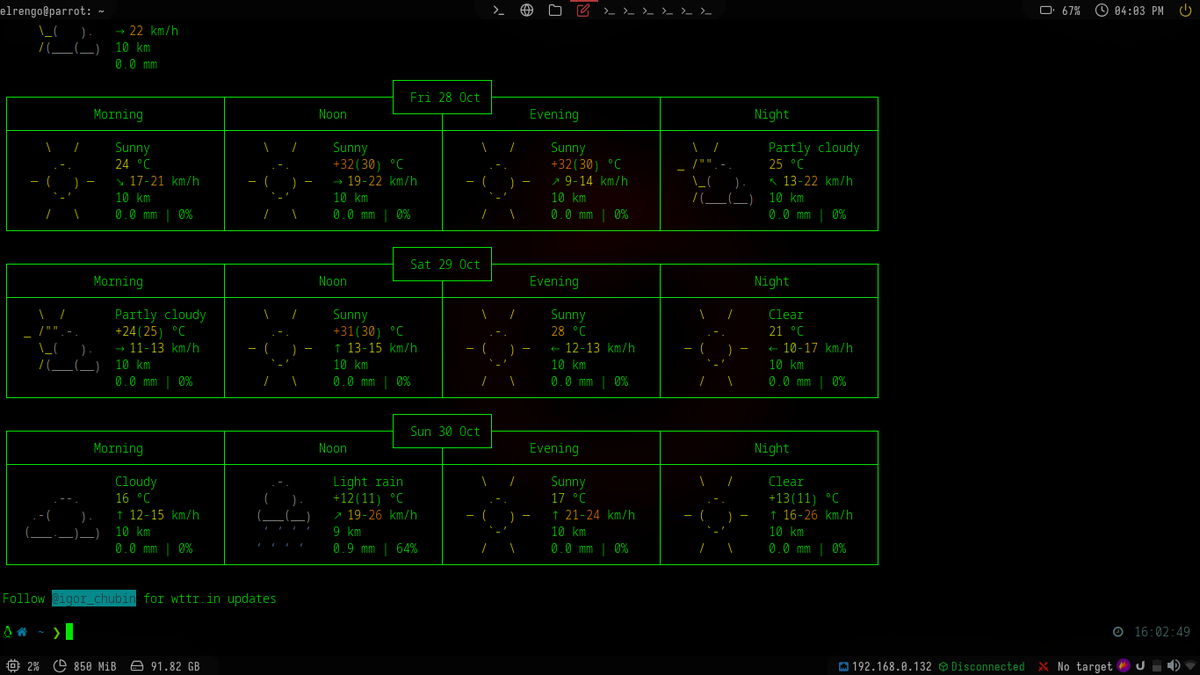Click the 17 °C temperature on Sunday evening
Viewport: 1200px width, 675px height.
[x=568, y=498]
